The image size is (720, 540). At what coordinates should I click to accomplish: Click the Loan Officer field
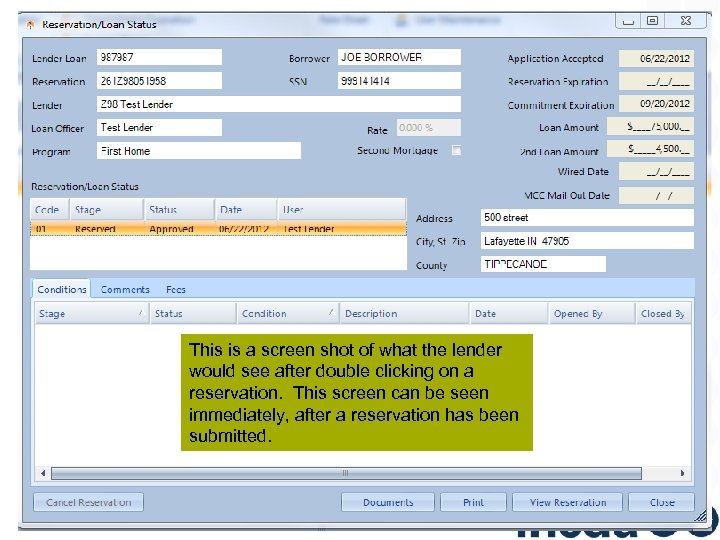point(159,128)
